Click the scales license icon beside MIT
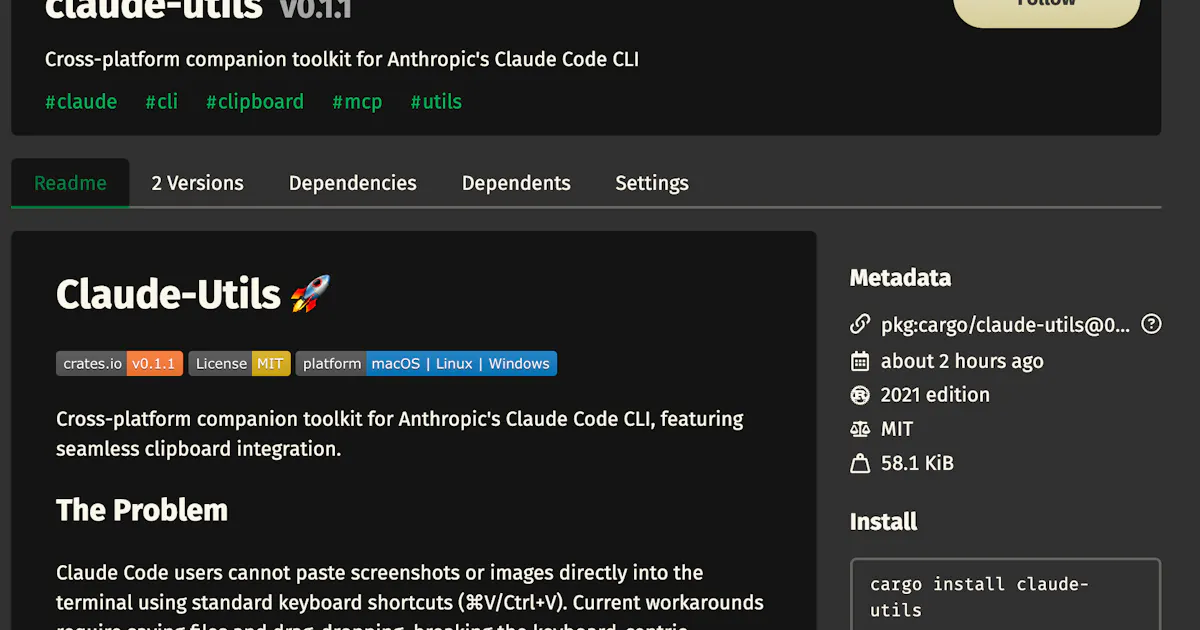Image resolution: width=1200 pixels, height=630 pixels. pyautogui.click(x=860, y=429)
